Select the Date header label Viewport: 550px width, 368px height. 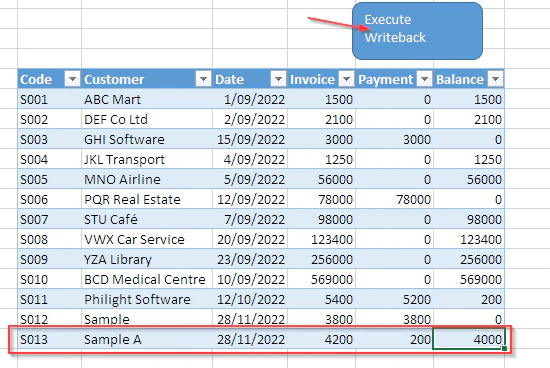[x=229, y=80]
